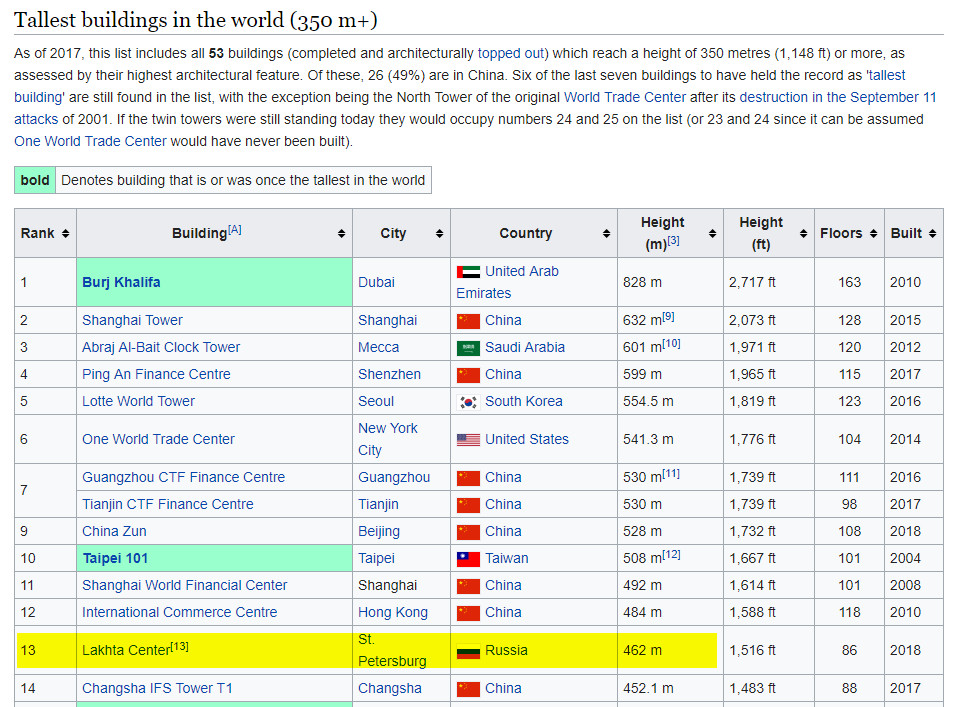Image resolution: width=957 pixels, height=707 pixels.
Task: Open One World Trade Center link in paragraph
Action: point(90,142)
